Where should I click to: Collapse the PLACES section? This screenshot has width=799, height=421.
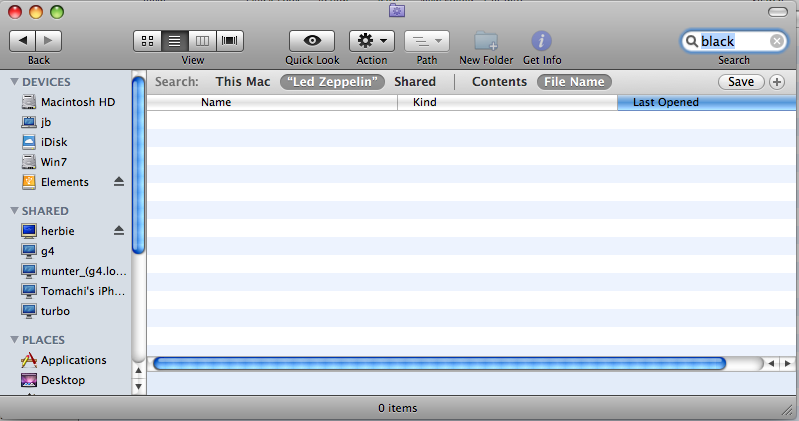pos(14,339)
